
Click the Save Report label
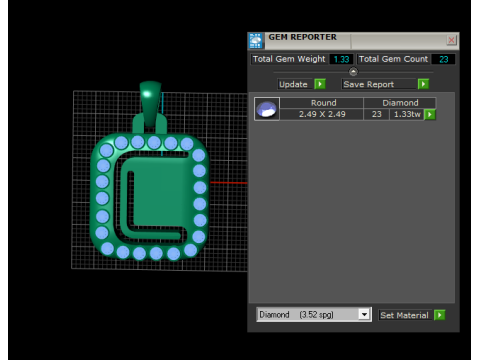[x=379, y=84]
